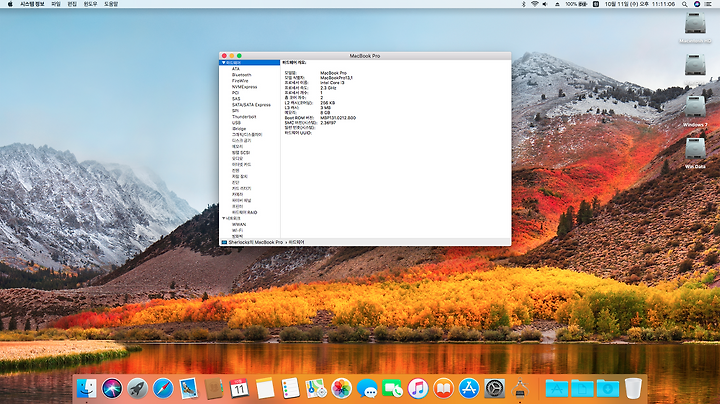Image resolution: width=720 pixels, height=404 pixels.
Task: Open the Reminders app in Dock
Action: (290, 388)
